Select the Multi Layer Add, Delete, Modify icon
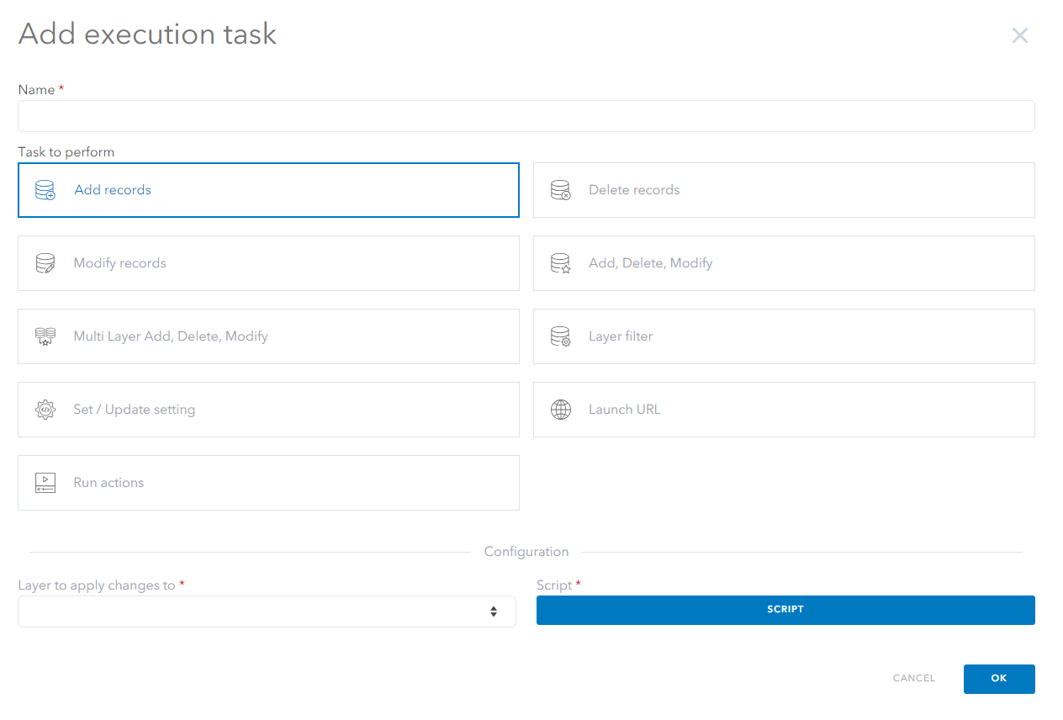 pyautogui.click(x=44, y=336)
